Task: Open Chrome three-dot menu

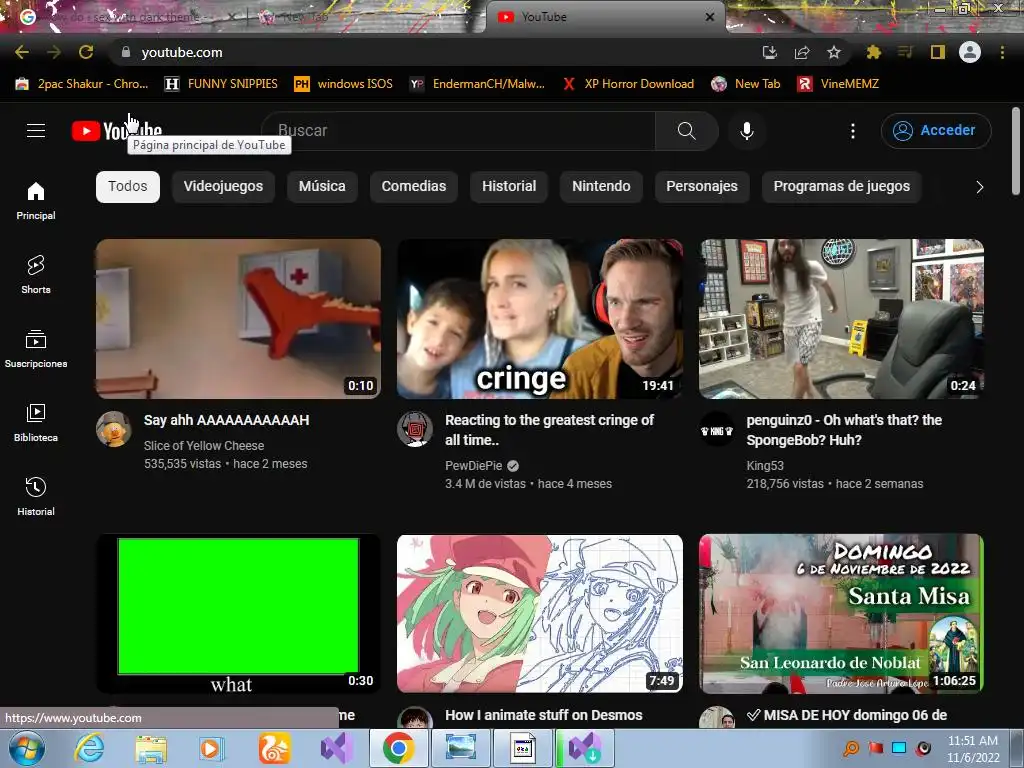Action: 1002,52
